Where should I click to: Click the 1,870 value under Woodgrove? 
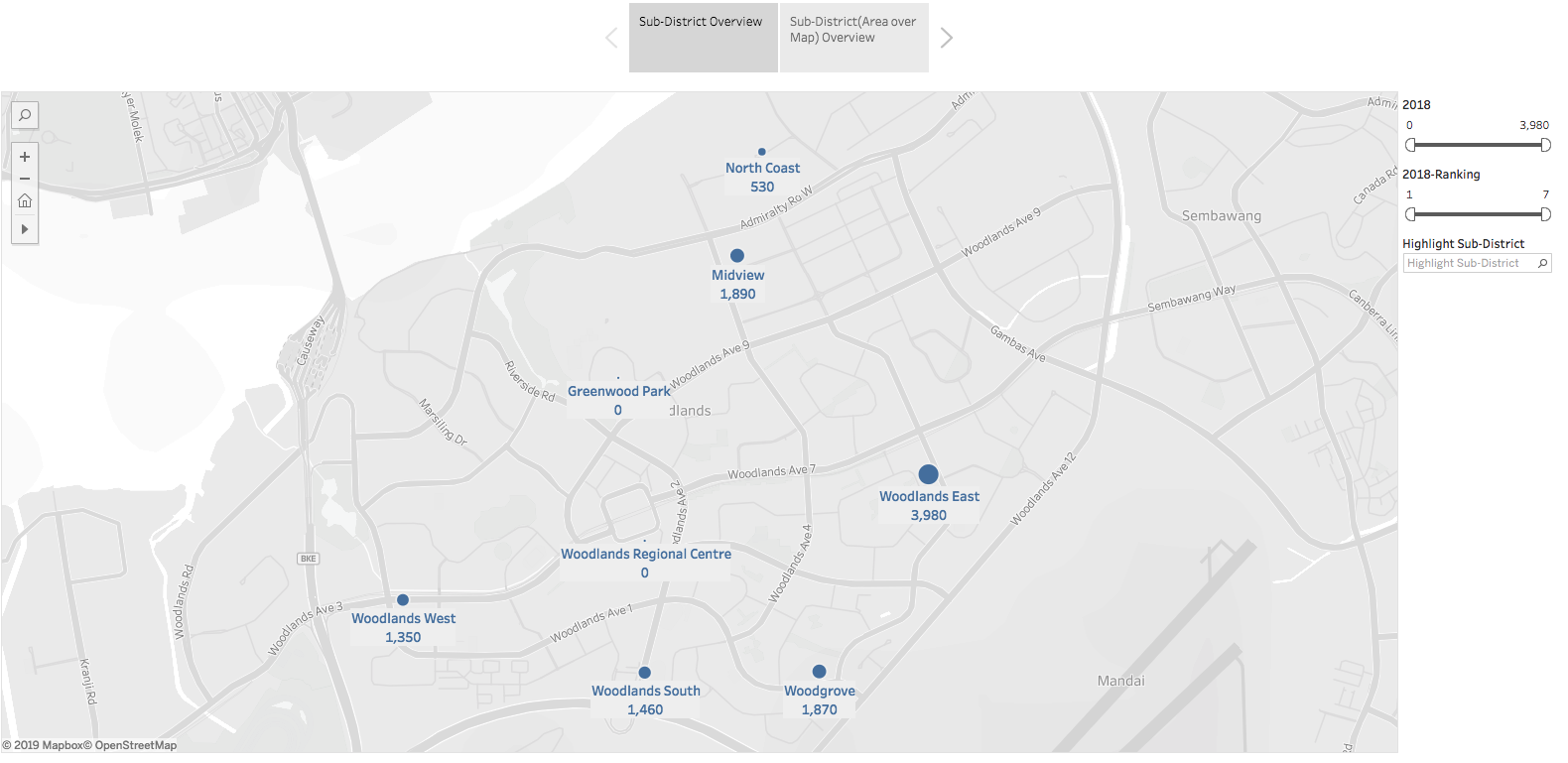[820, 709]
